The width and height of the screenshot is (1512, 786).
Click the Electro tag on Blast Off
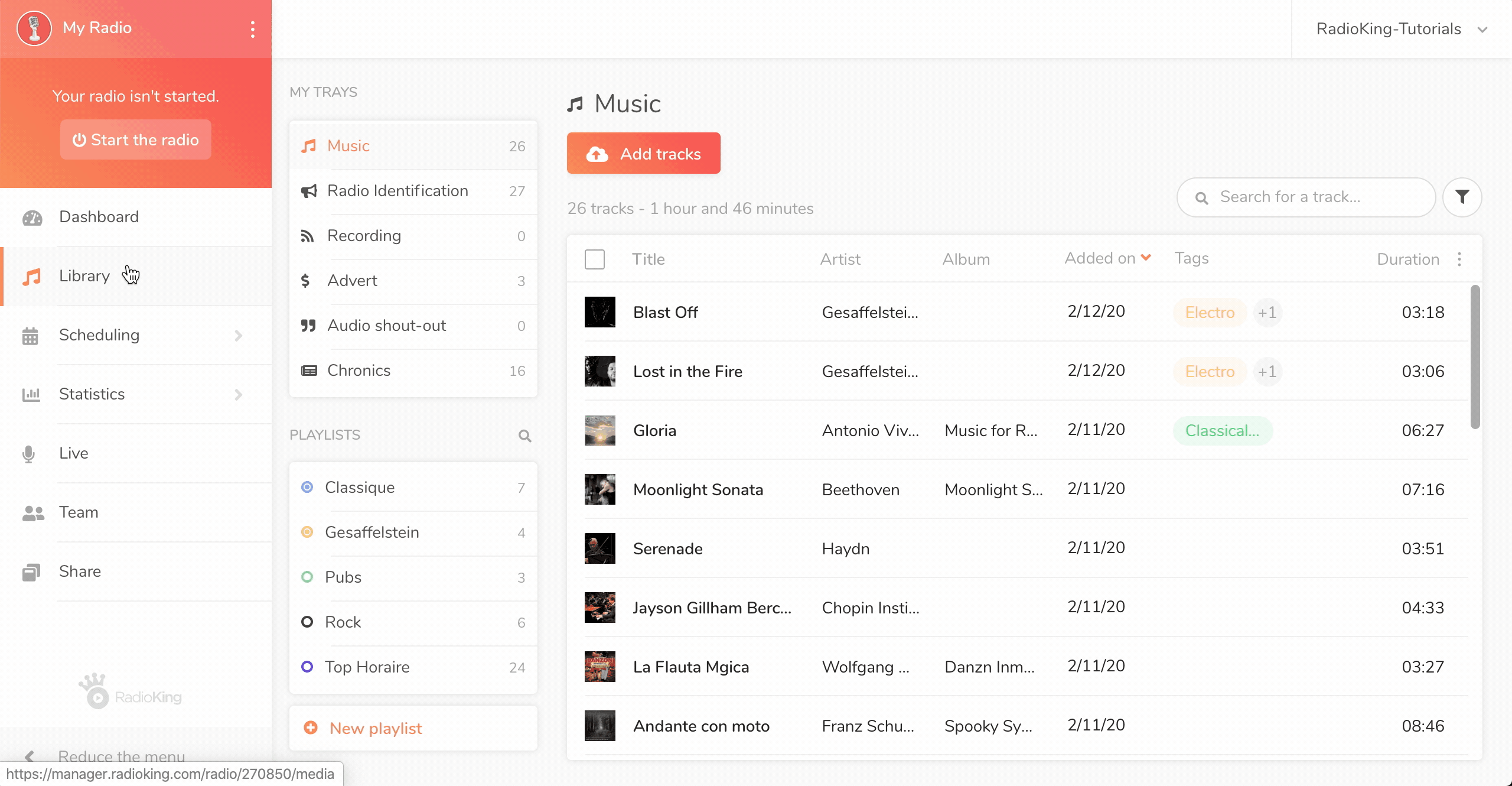pyautogui.click(x=1210, y=313)
